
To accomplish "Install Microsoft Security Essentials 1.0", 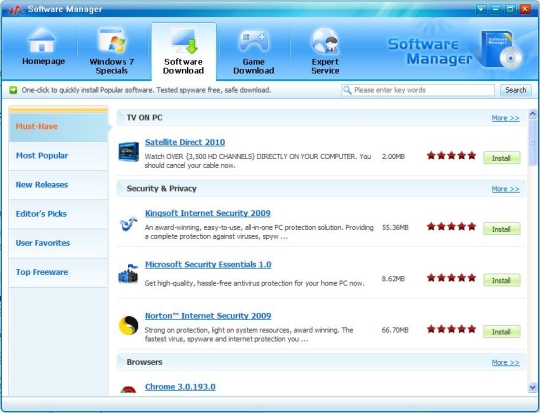I will click(x=501, y=280).
